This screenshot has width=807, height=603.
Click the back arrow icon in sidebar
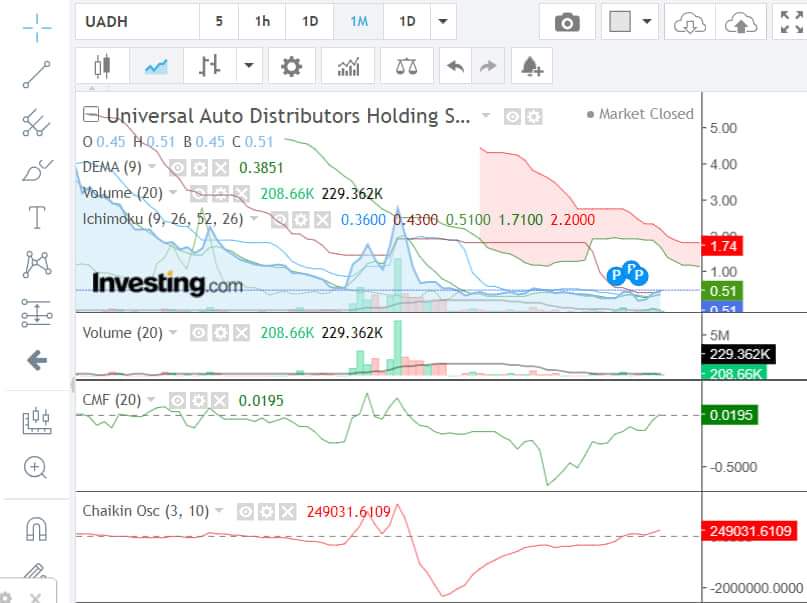tap(37, 360)
